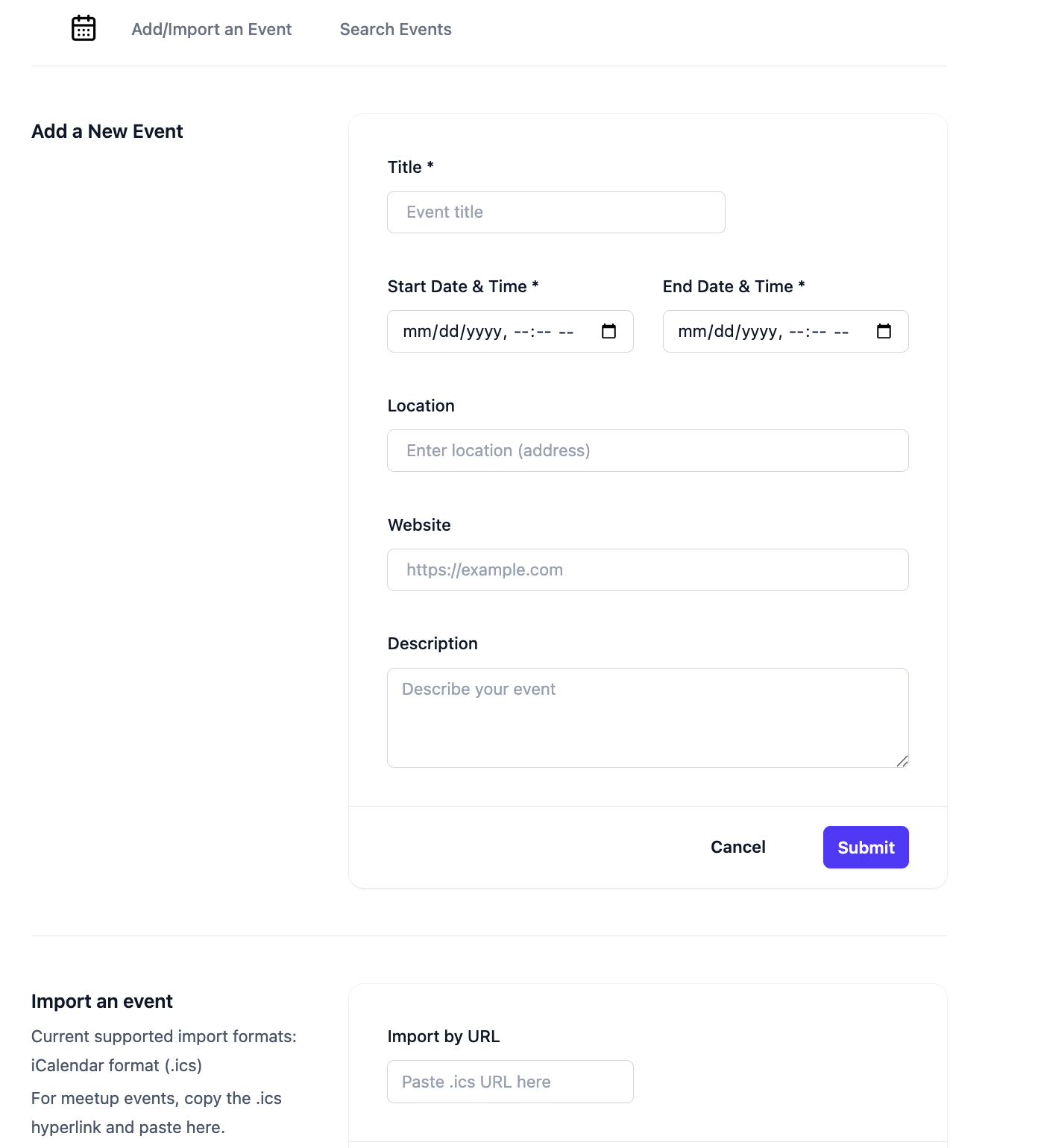
Task: Click the Description field label
Action: tap(432, 643)
